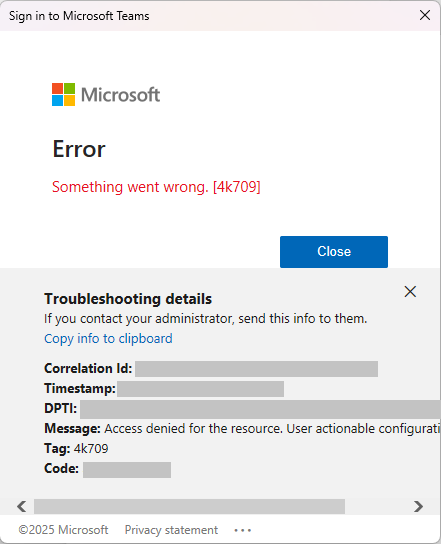Click the blue Close button
The height and width of the screenshot is (544, 441).
click(334, 252)
